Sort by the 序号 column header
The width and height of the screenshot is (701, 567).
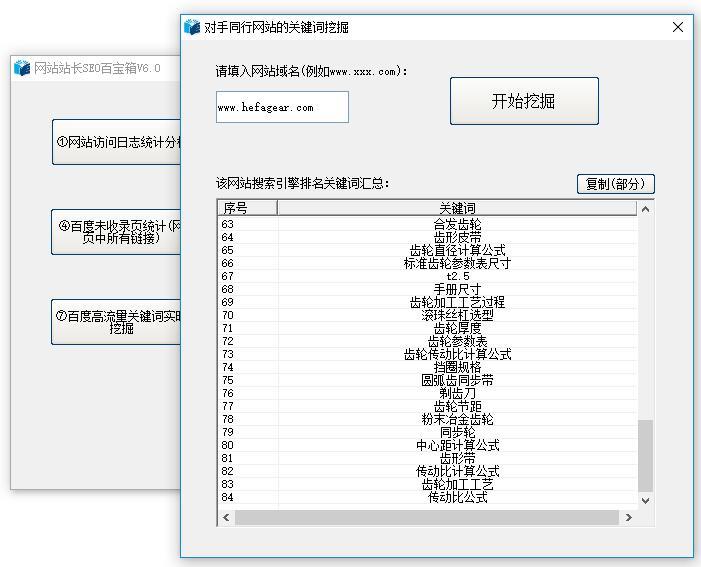247,208
